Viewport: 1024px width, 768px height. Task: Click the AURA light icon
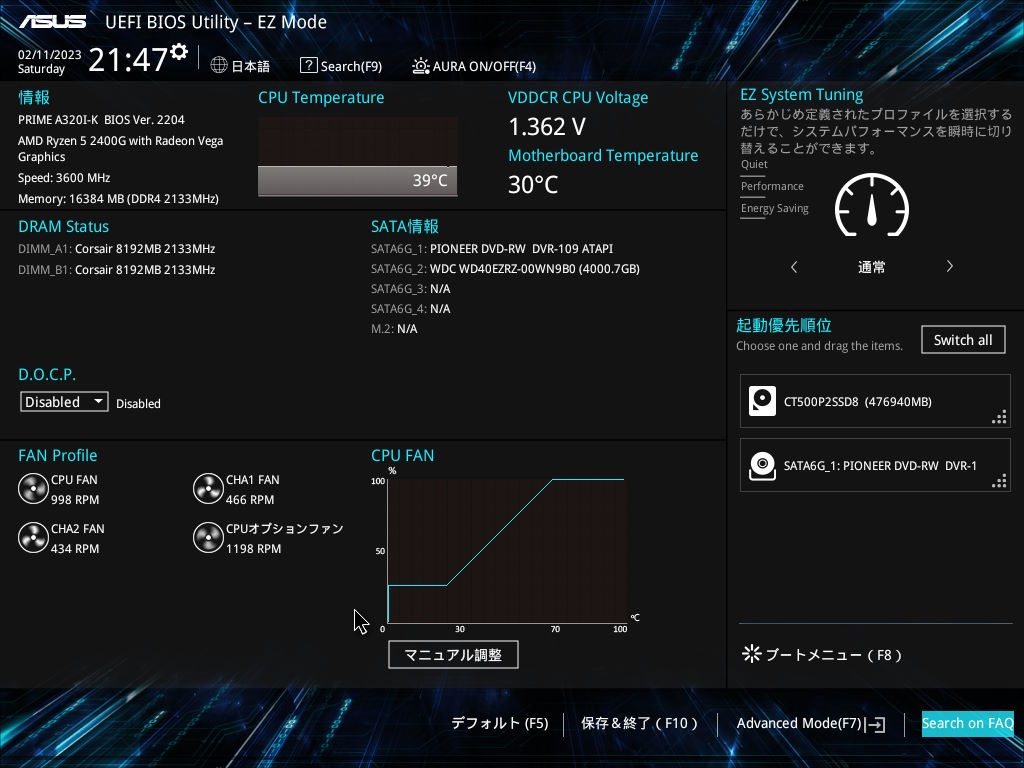(x=421, y=66)
